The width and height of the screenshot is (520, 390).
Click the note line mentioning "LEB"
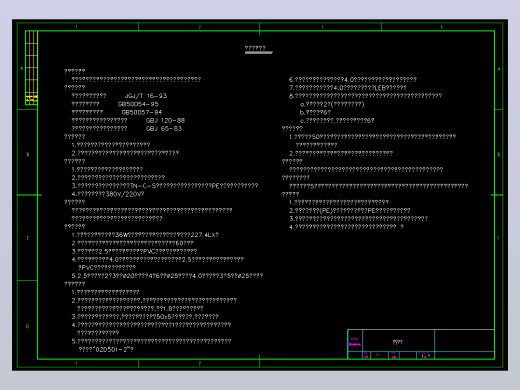point(348,88)
